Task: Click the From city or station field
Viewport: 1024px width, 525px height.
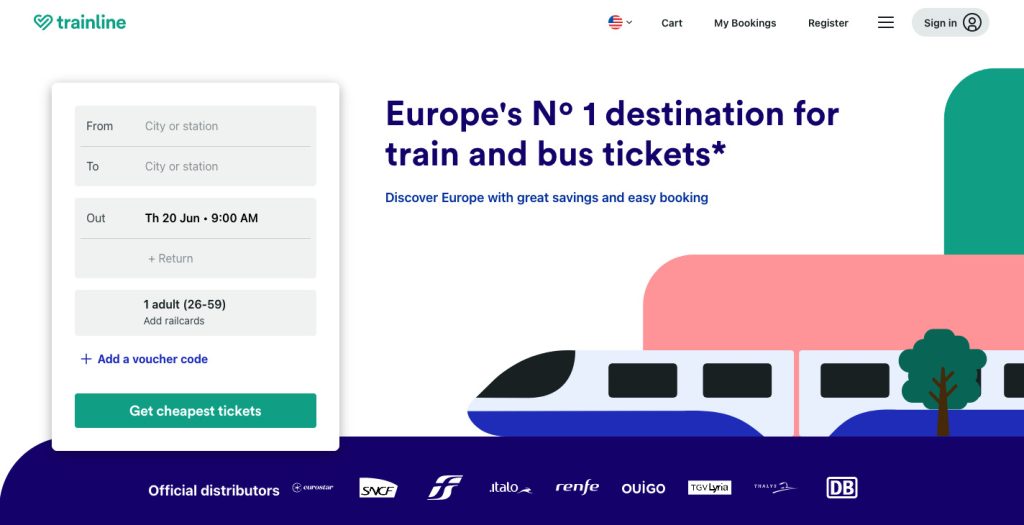Action: pyautogui.click(x=195, y=126)
